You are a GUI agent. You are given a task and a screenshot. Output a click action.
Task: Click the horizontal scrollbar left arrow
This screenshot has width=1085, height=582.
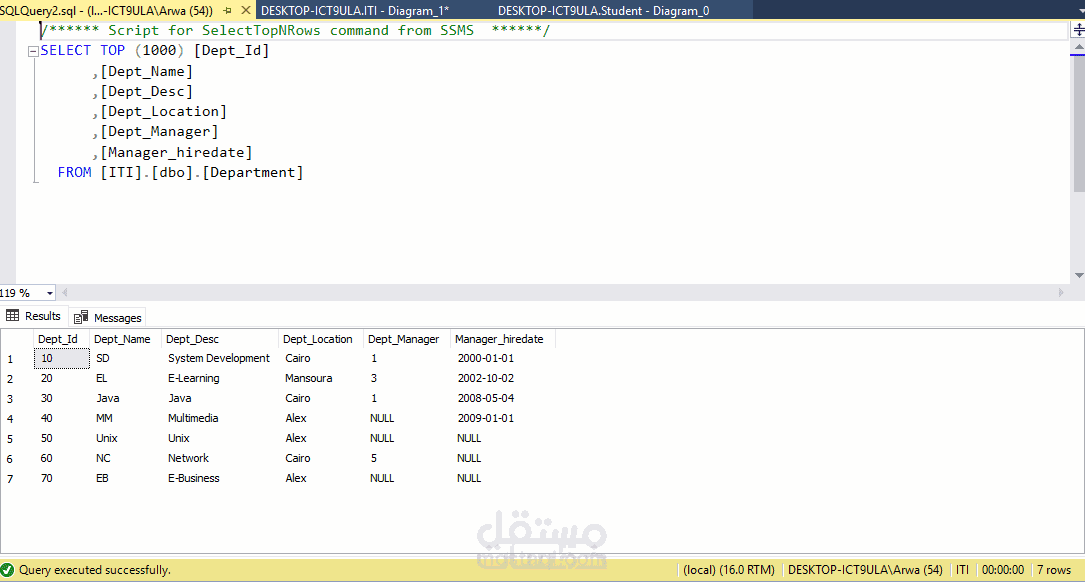64,293
